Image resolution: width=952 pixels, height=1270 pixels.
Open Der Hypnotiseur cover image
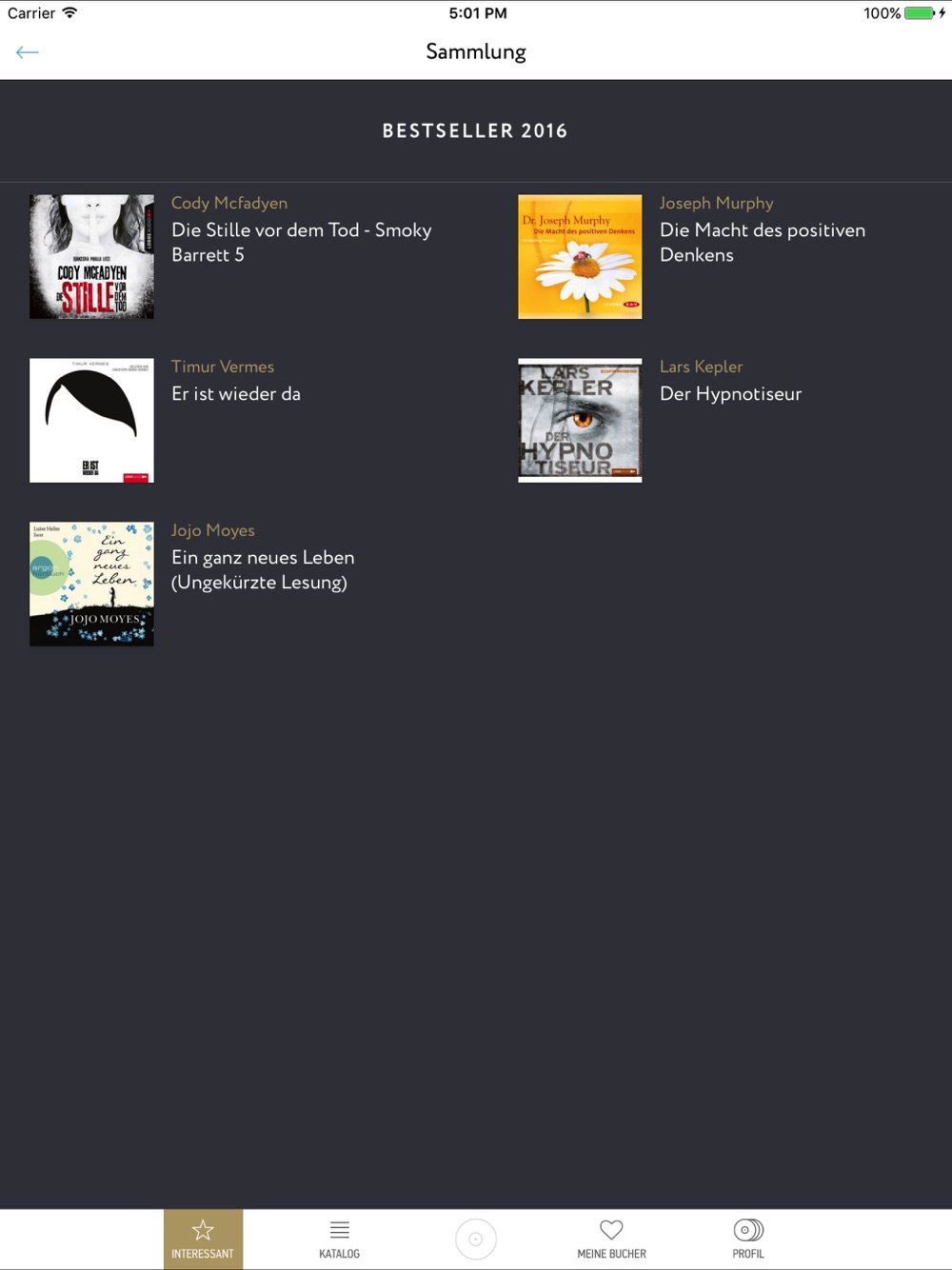coord(580,421)
